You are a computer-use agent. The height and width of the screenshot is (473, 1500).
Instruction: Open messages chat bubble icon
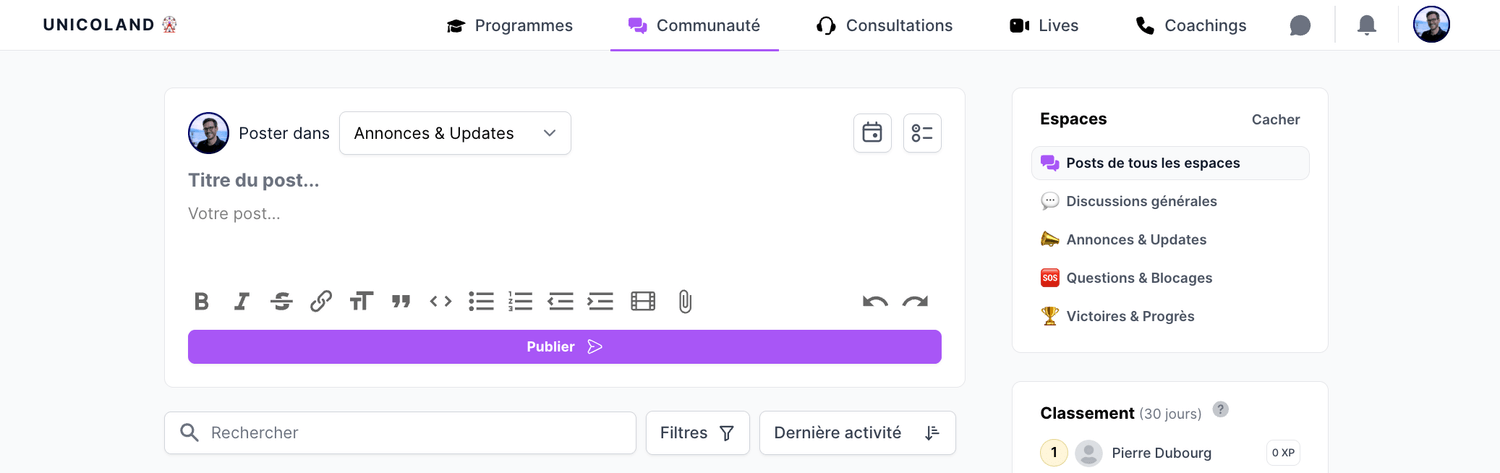pyautogui.click(x=1300, y=26)
